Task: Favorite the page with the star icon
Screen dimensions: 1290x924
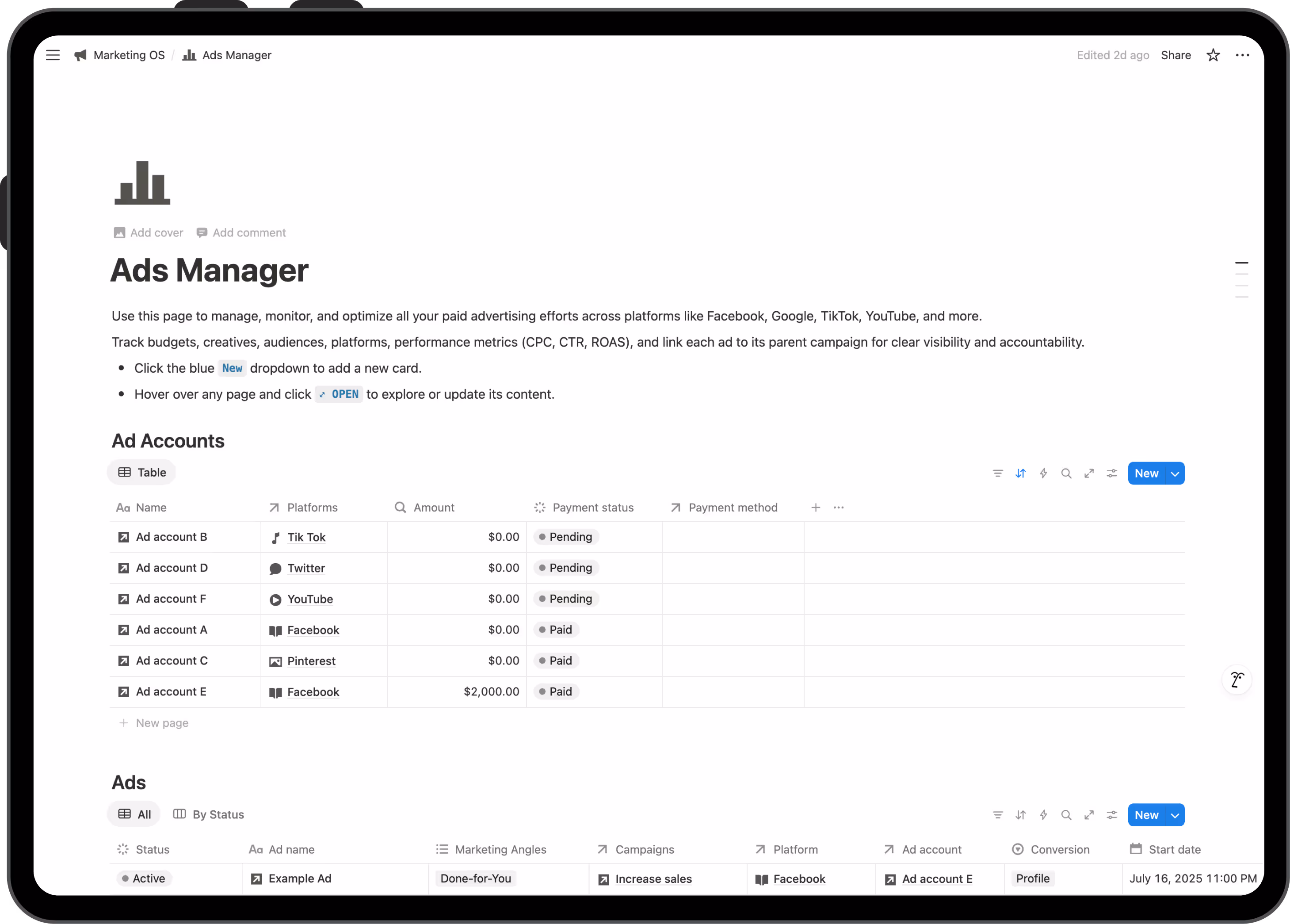Action: click(x=1213, y=55)
